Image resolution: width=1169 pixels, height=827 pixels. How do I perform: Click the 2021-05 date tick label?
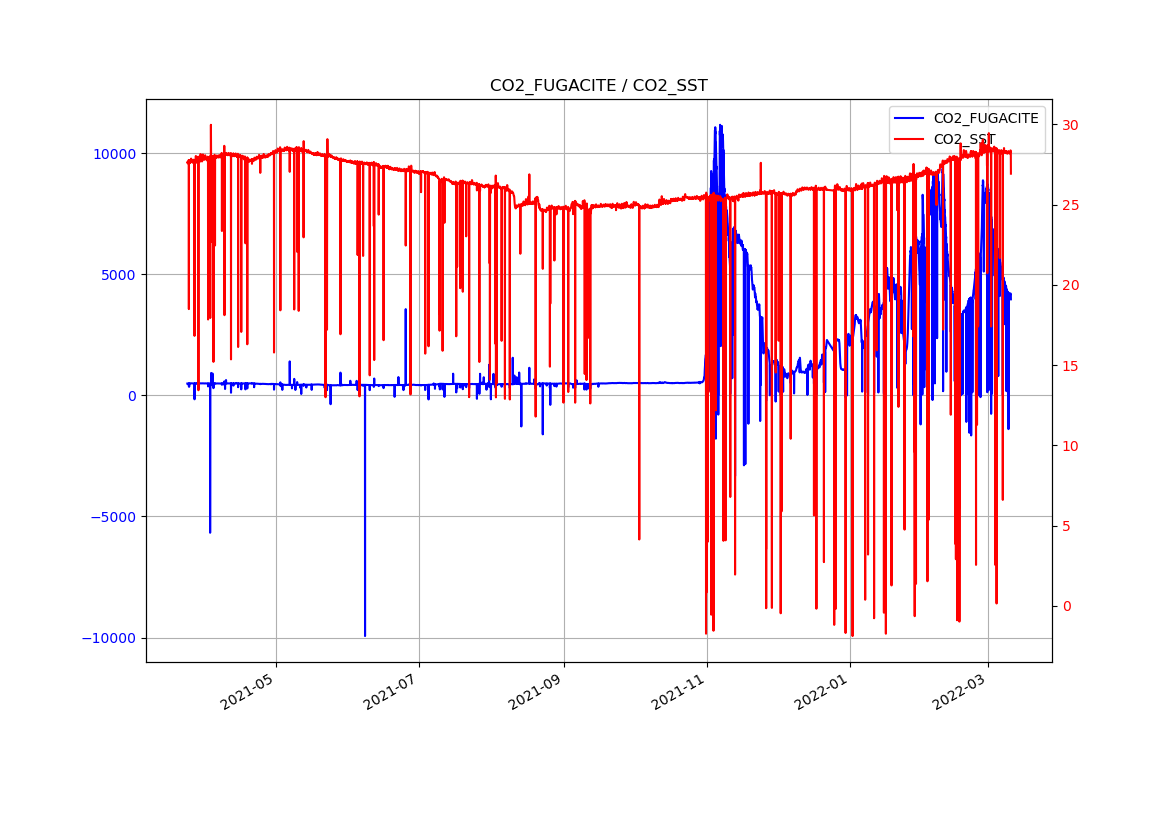pos(247,690)
